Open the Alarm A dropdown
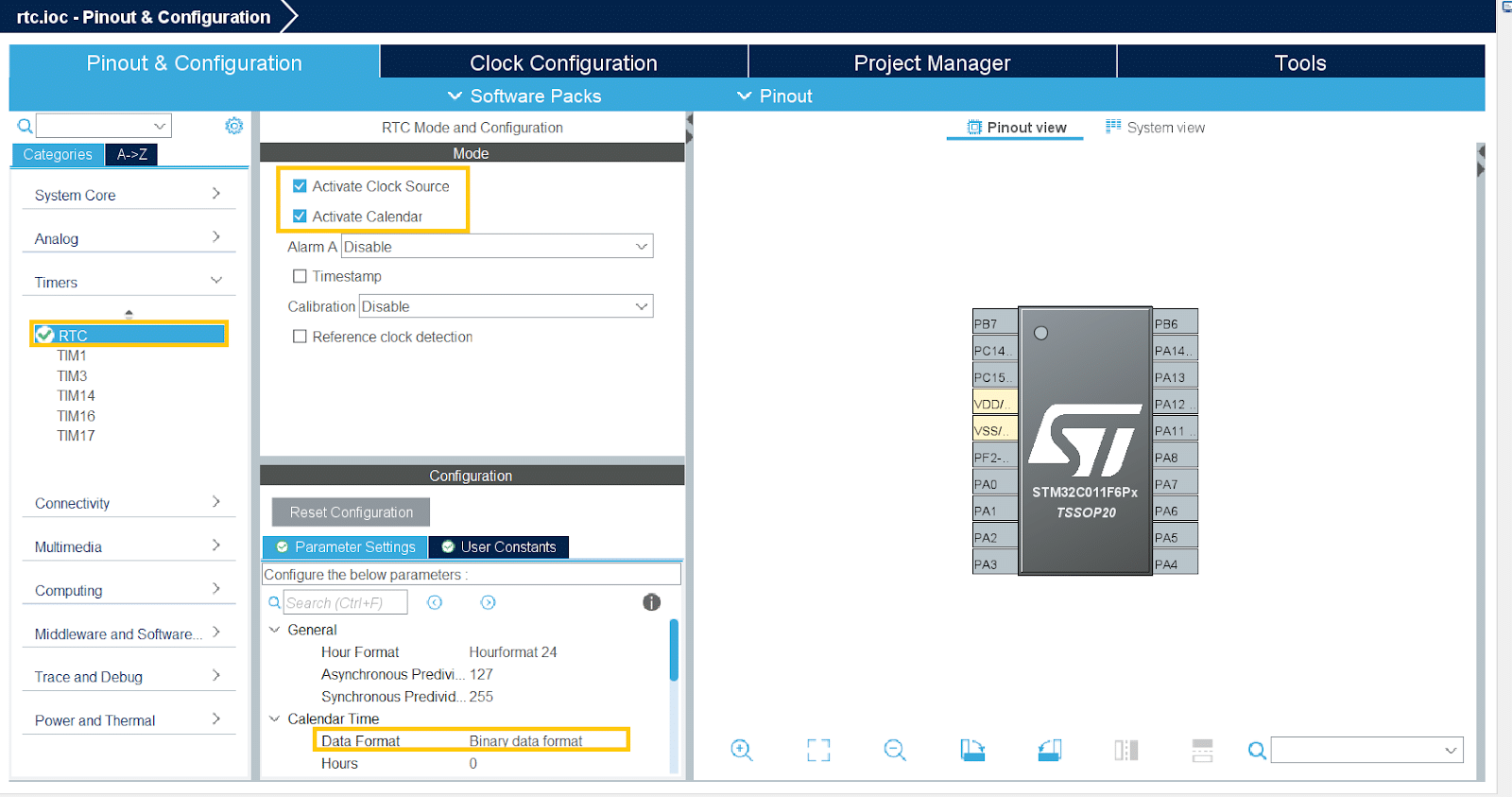The image size is (1512, 797). pyautogui.click(x=497, y=247)
